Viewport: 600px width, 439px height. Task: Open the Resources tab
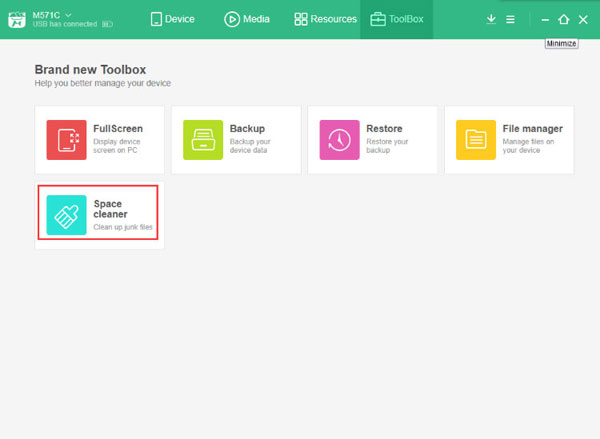coord(325,19)
